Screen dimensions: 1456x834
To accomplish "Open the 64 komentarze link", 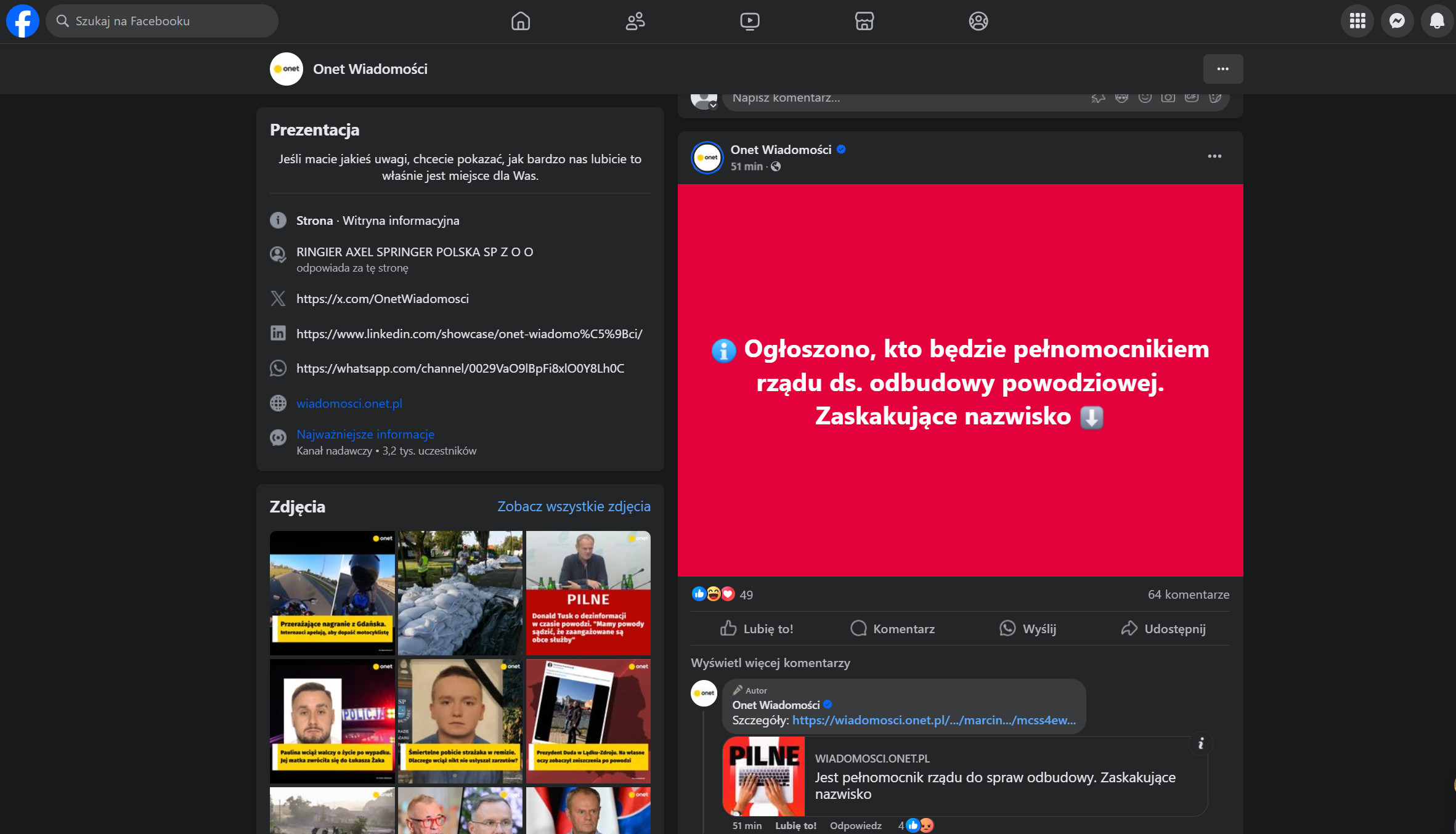I will tap(1189, 594).
